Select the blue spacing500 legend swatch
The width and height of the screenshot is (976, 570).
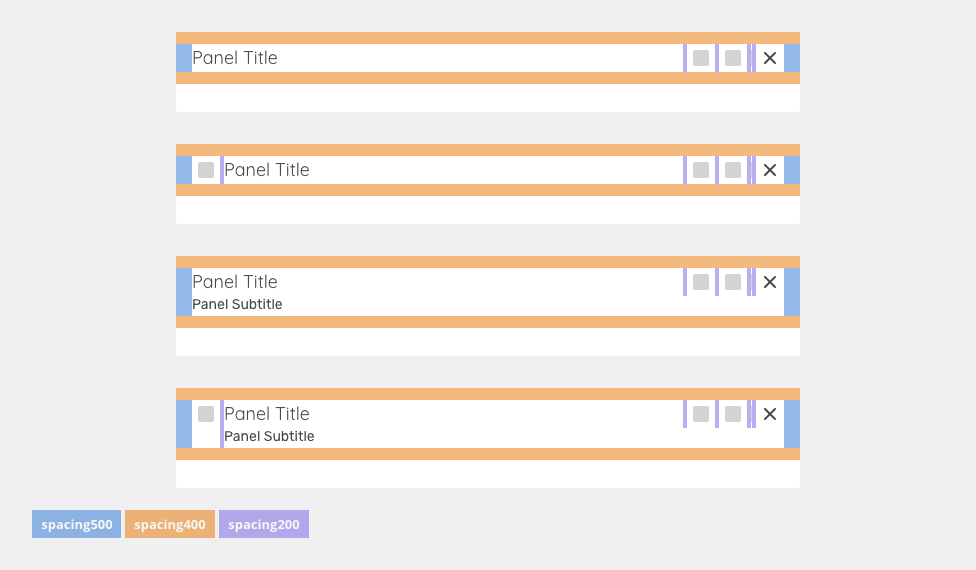pos(77,524)
